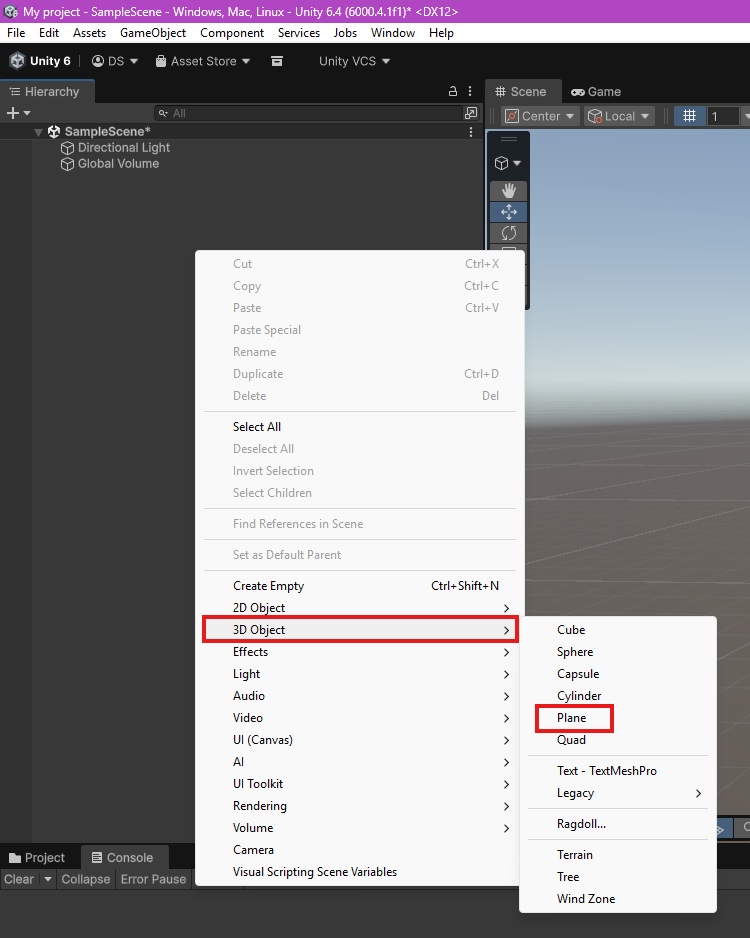Toggle Error Pause in the Console
The height and width of the screenshot is (938, 750).
153,879
